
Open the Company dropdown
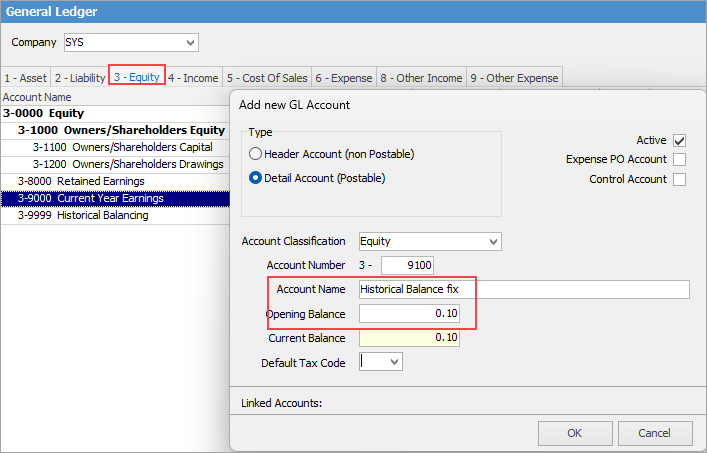pos(190,43)
